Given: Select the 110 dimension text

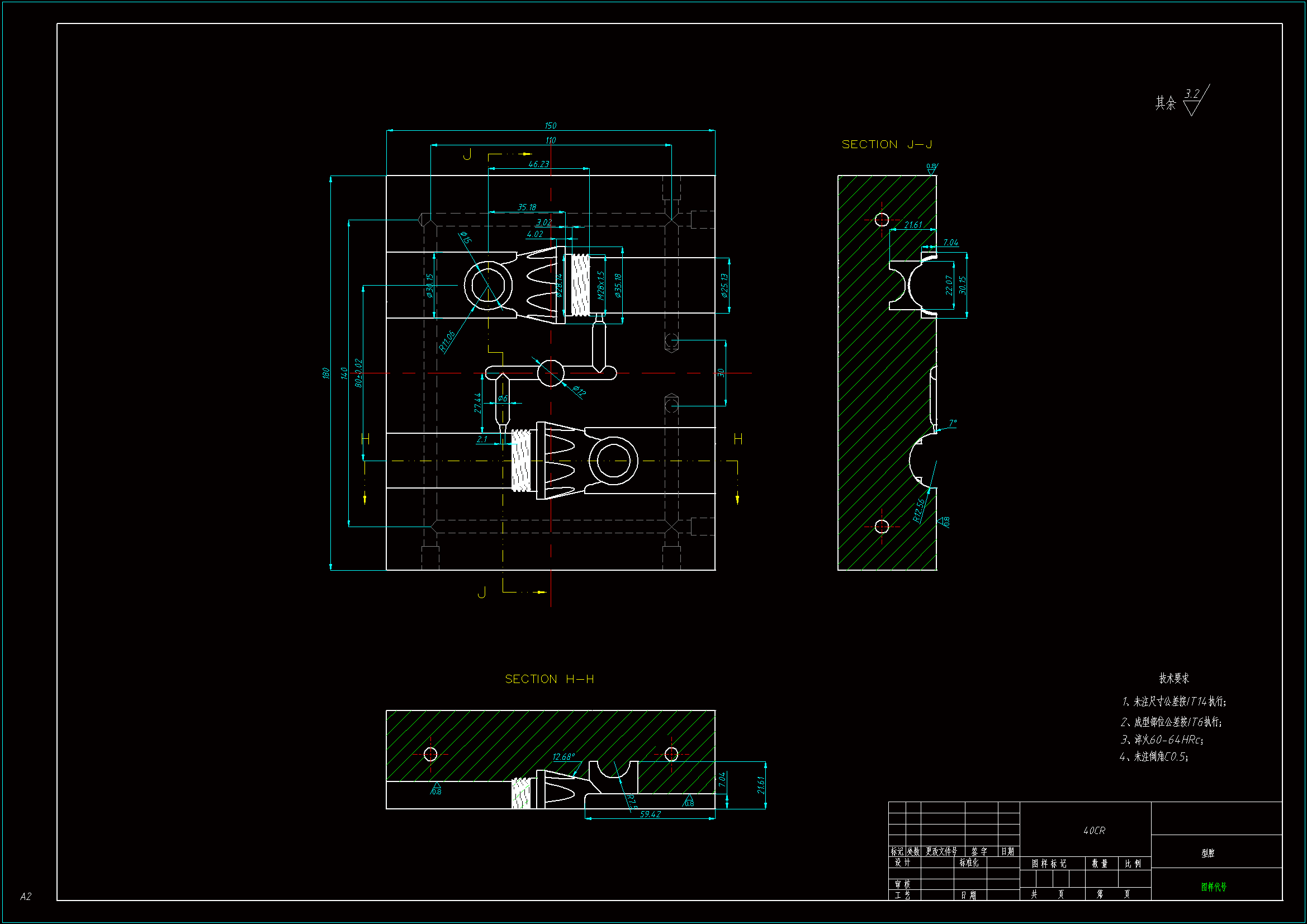Looking at the screenshot, I should click(x=551, y=141).
